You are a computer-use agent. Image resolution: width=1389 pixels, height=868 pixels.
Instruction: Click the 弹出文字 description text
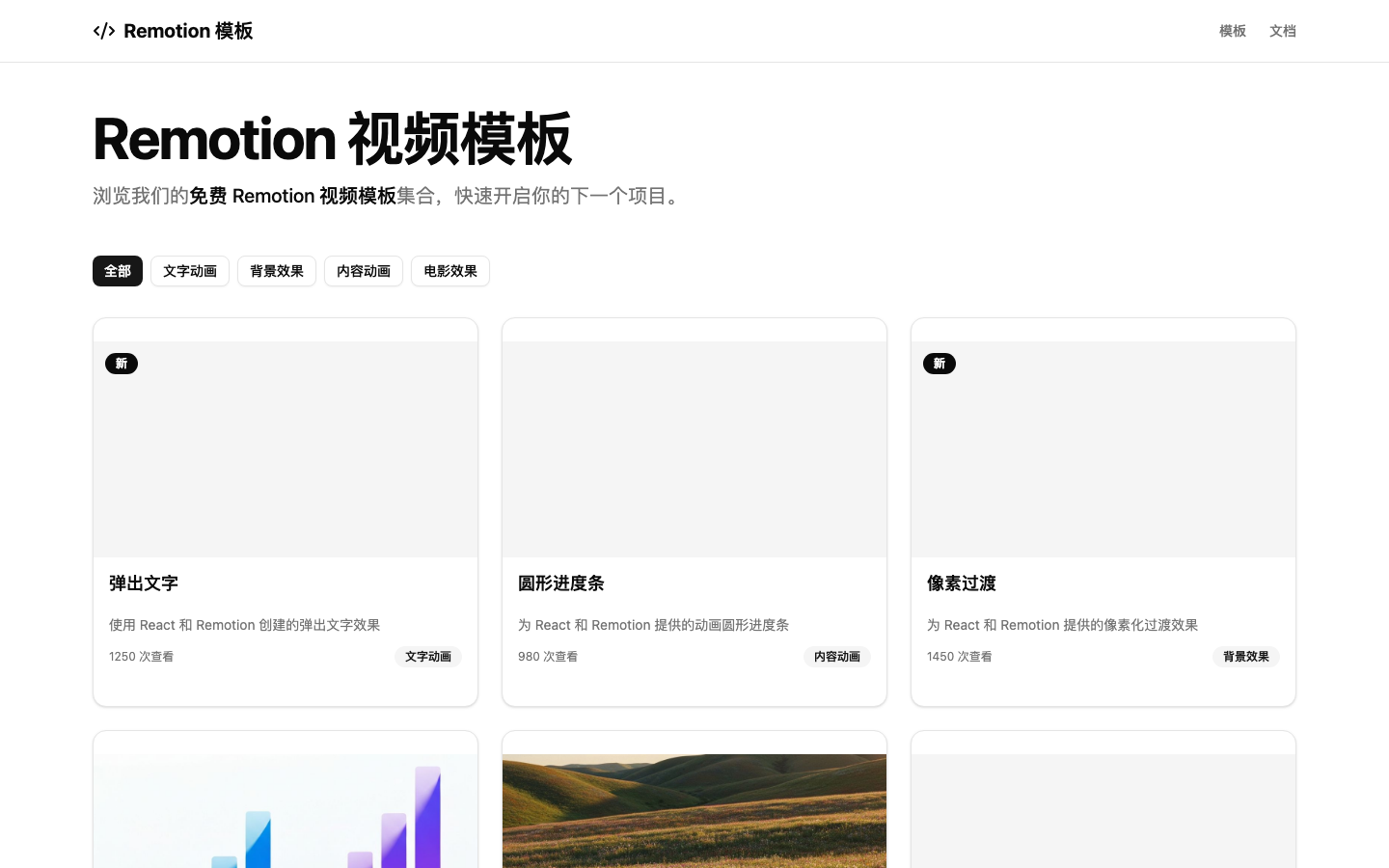245,625
